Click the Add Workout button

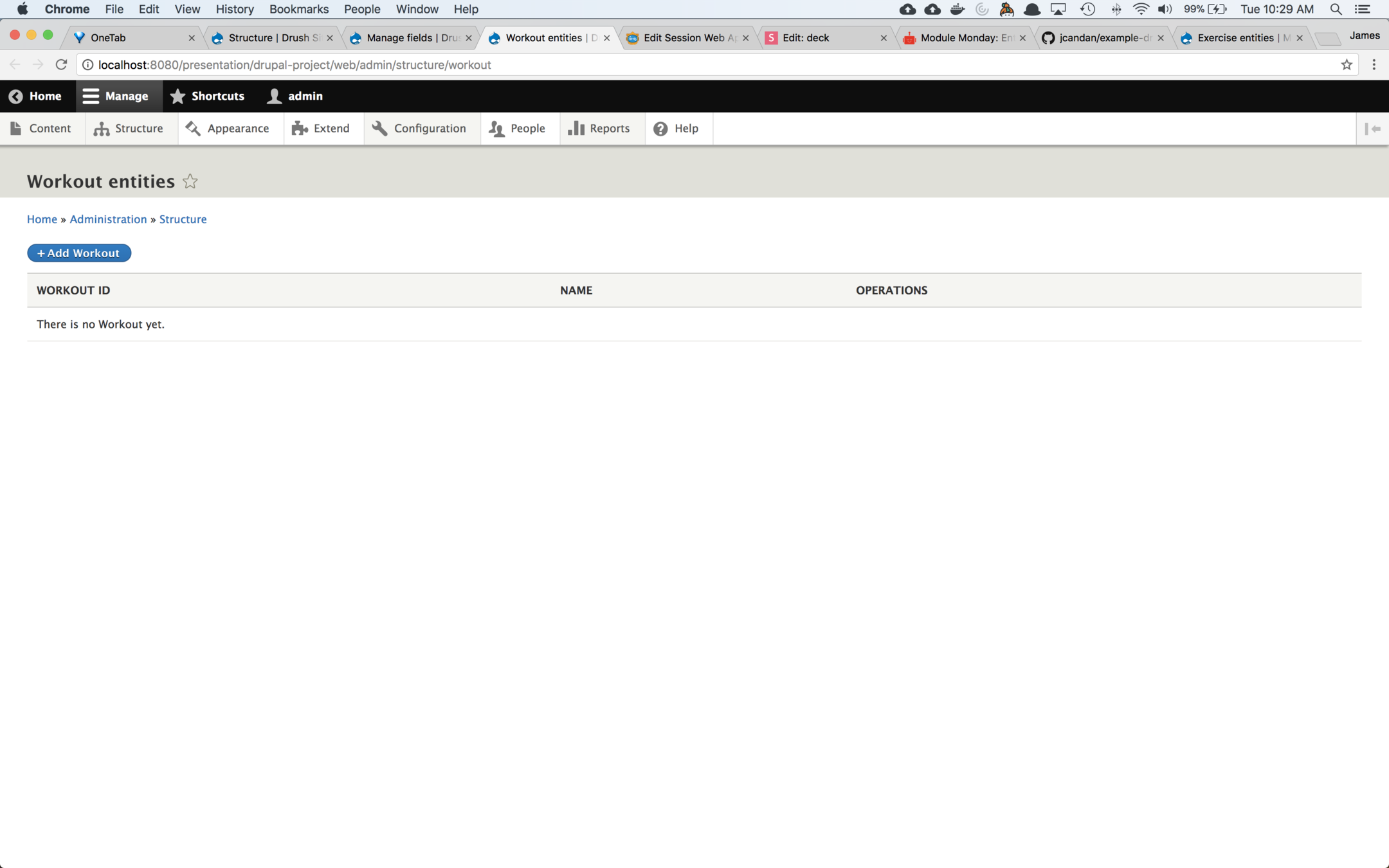79,253
